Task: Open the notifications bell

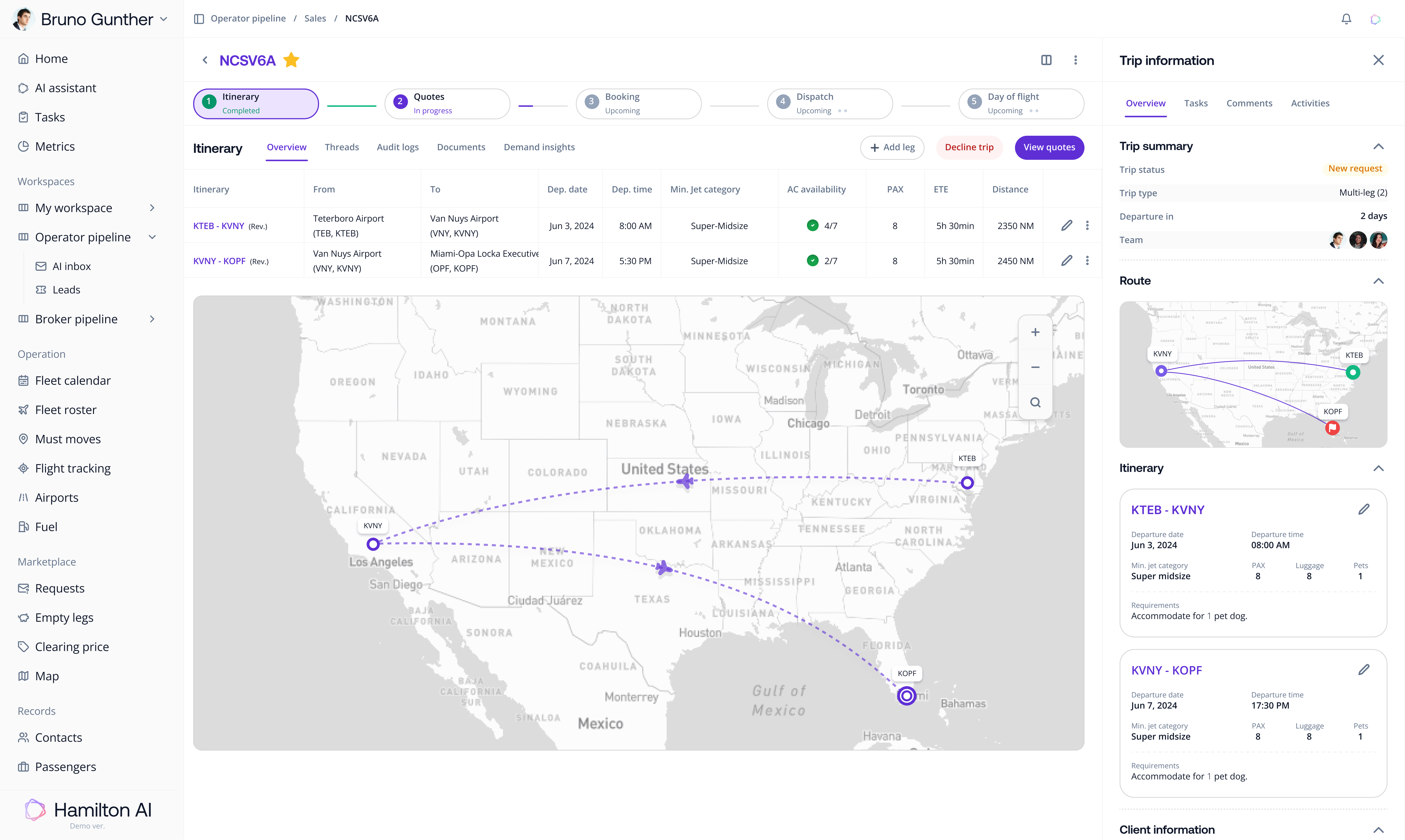Action: tap(1346, 19)
